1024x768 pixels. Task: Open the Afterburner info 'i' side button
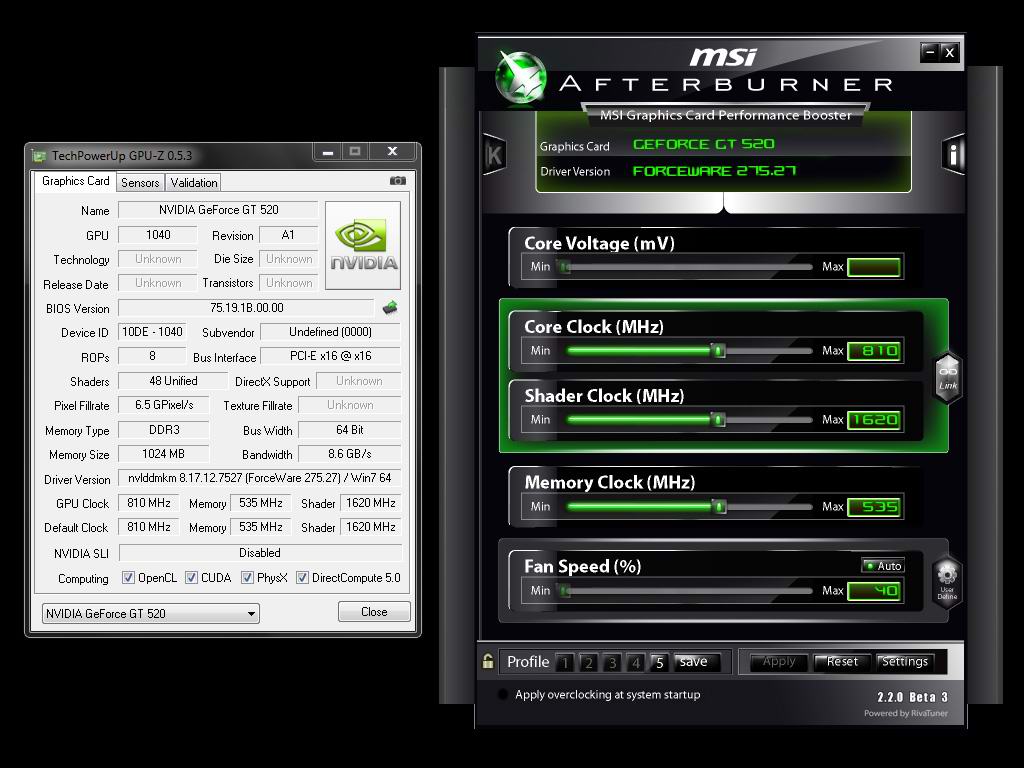pos(953,154)
